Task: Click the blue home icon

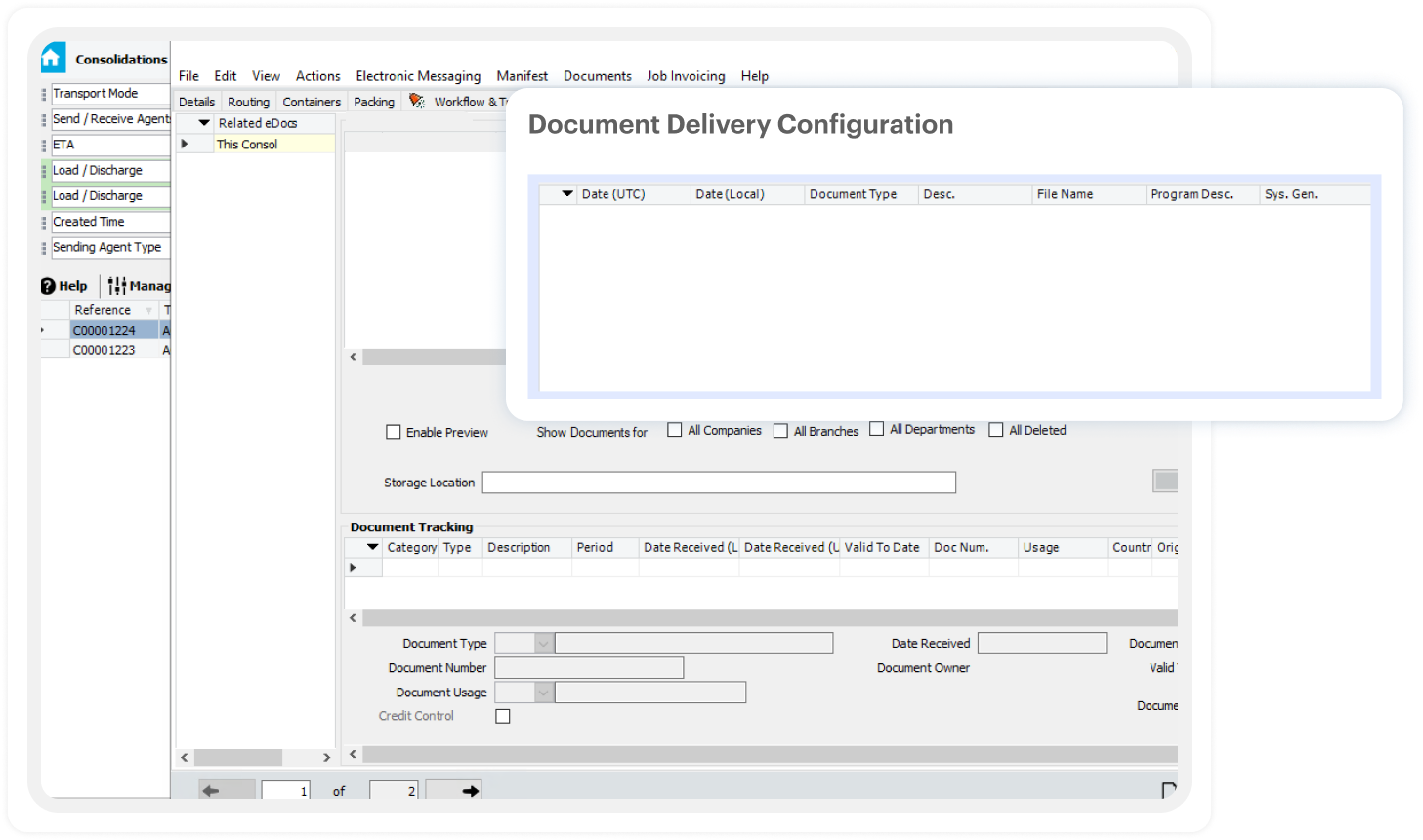Action: 53,59
